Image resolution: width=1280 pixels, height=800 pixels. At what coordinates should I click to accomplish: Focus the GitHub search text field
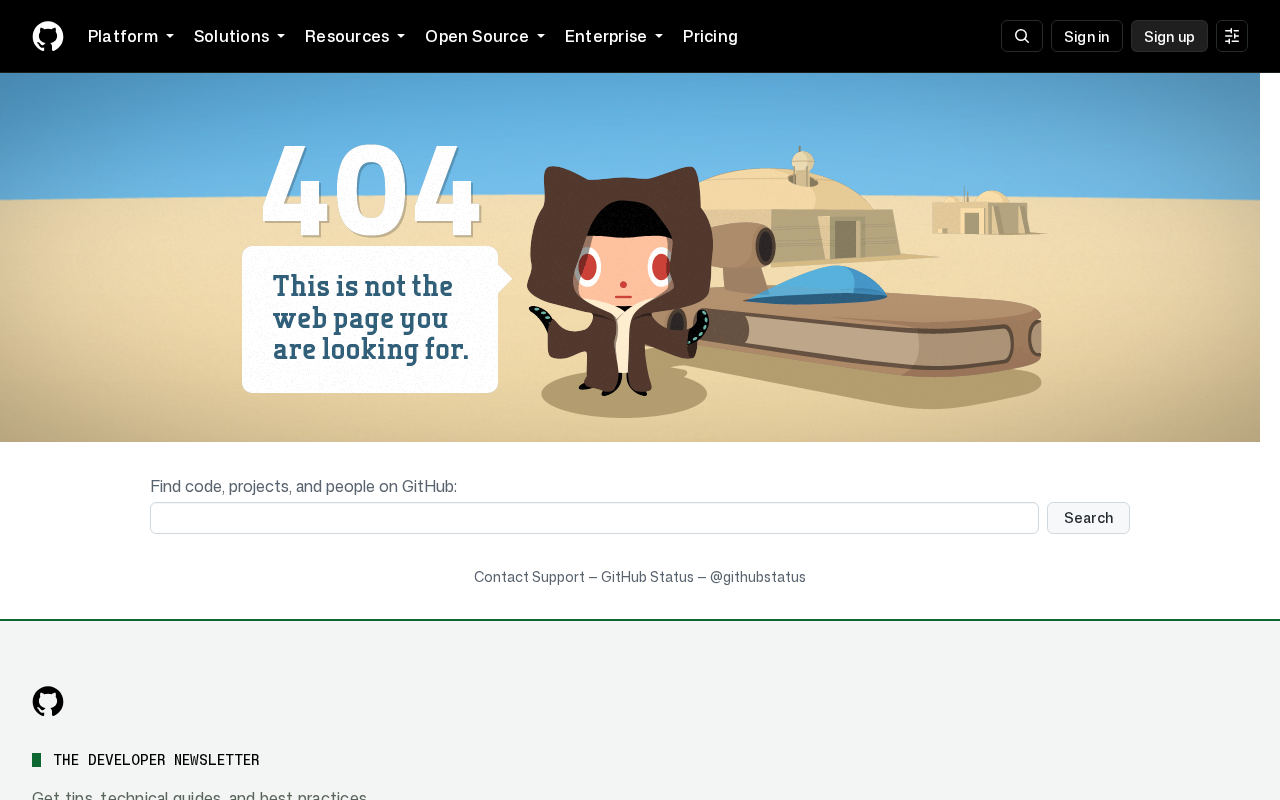click(594, 518)
